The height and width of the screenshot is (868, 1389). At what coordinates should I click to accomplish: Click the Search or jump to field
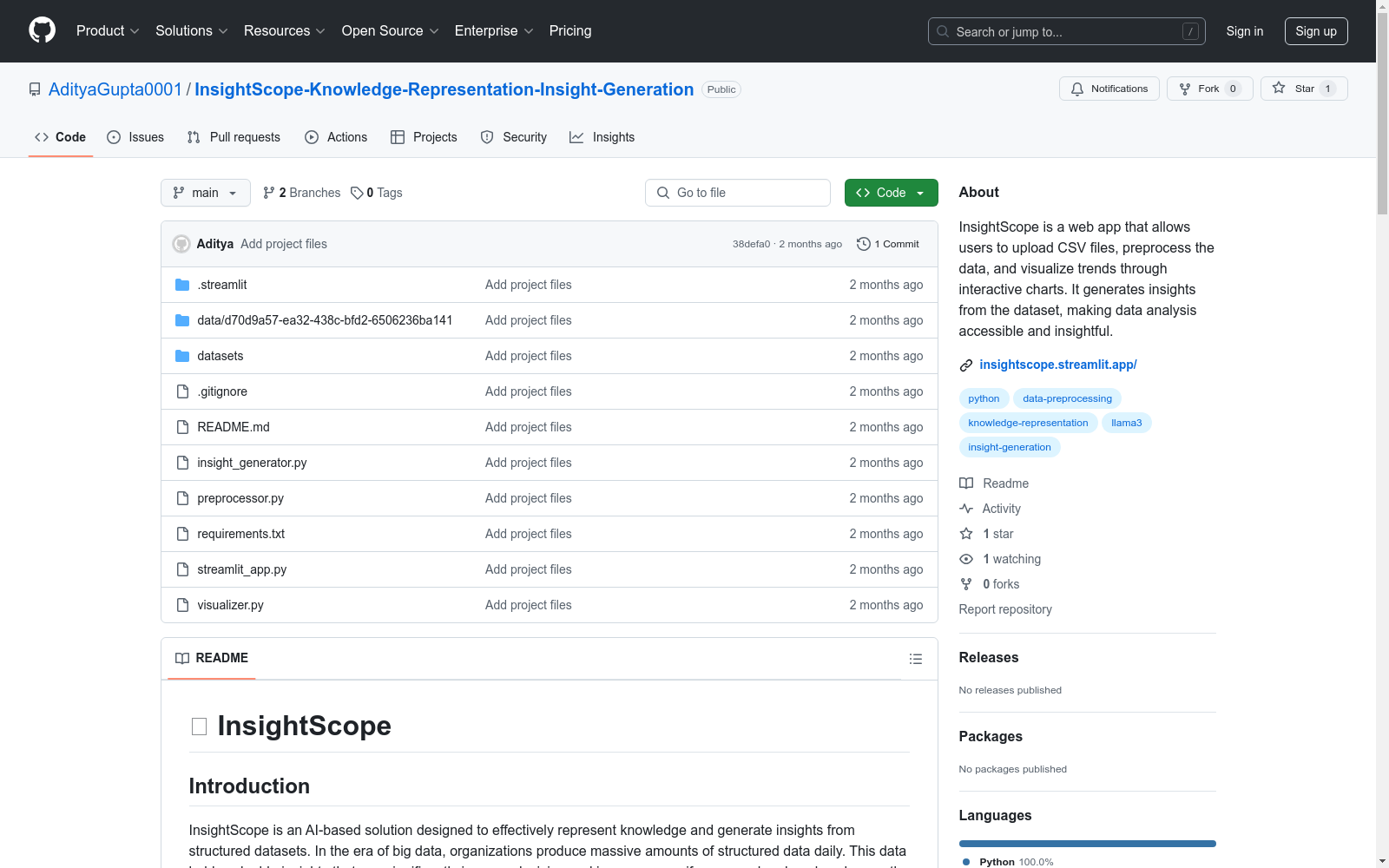pyautogui.click(x=1067, y=31)
